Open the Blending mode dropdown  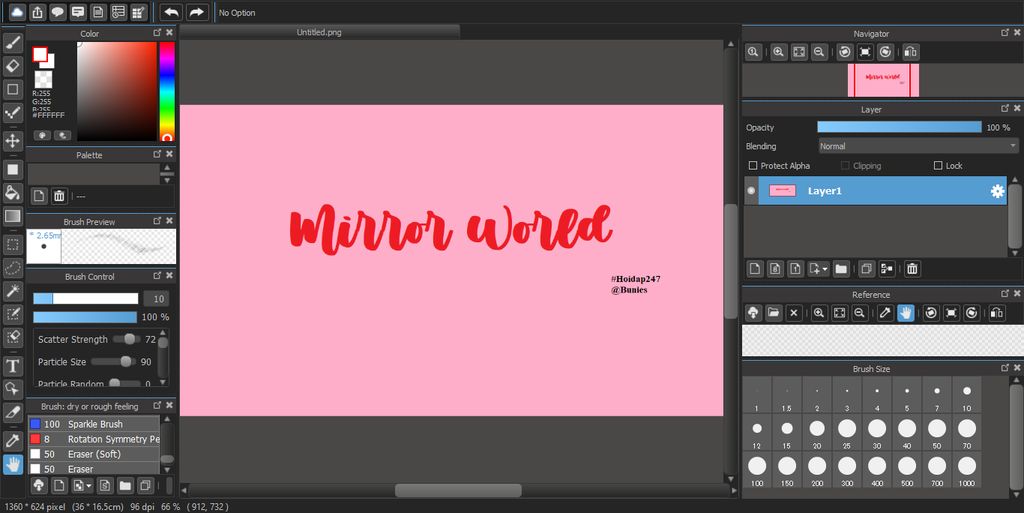tap(918, 146)
